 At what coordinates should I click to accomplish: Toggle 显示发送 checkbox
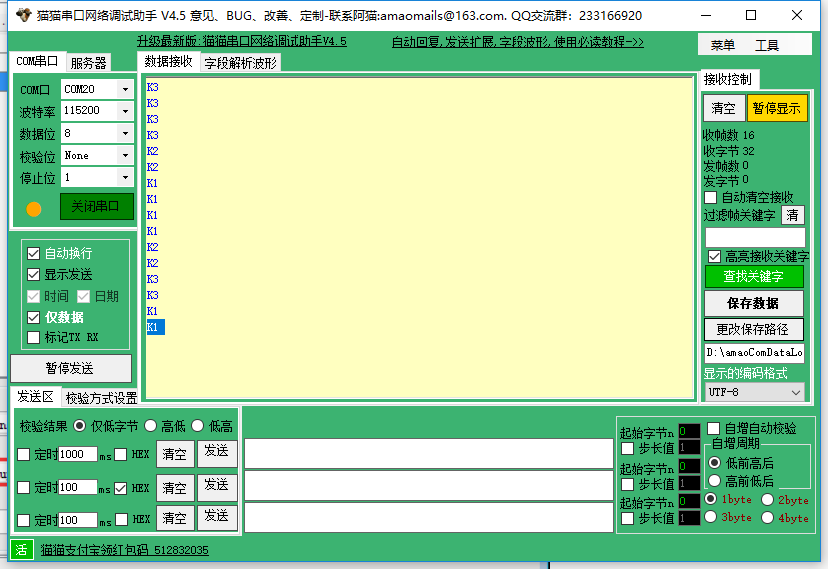(x=33, y=275)
